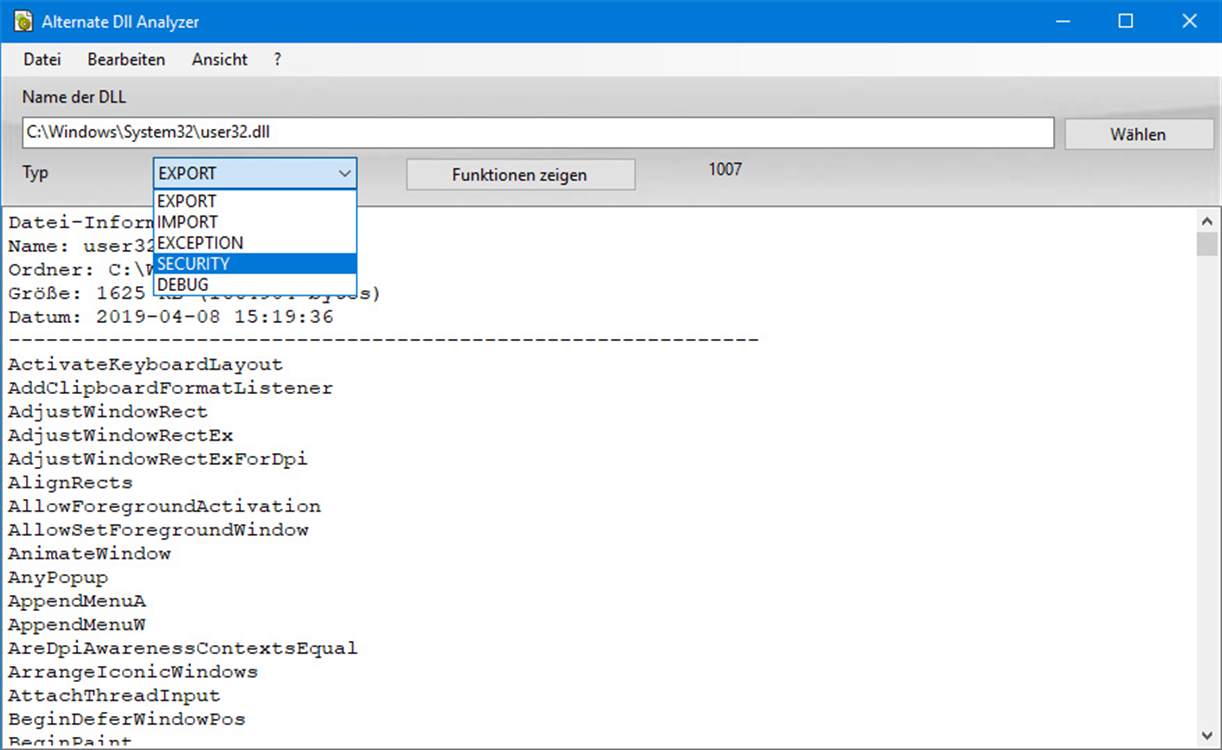Image resolution: width=1222 pixels, height=750 pixels.
Task: Click the Funktionen zeigen button
Action: click(x=520, y=174)
